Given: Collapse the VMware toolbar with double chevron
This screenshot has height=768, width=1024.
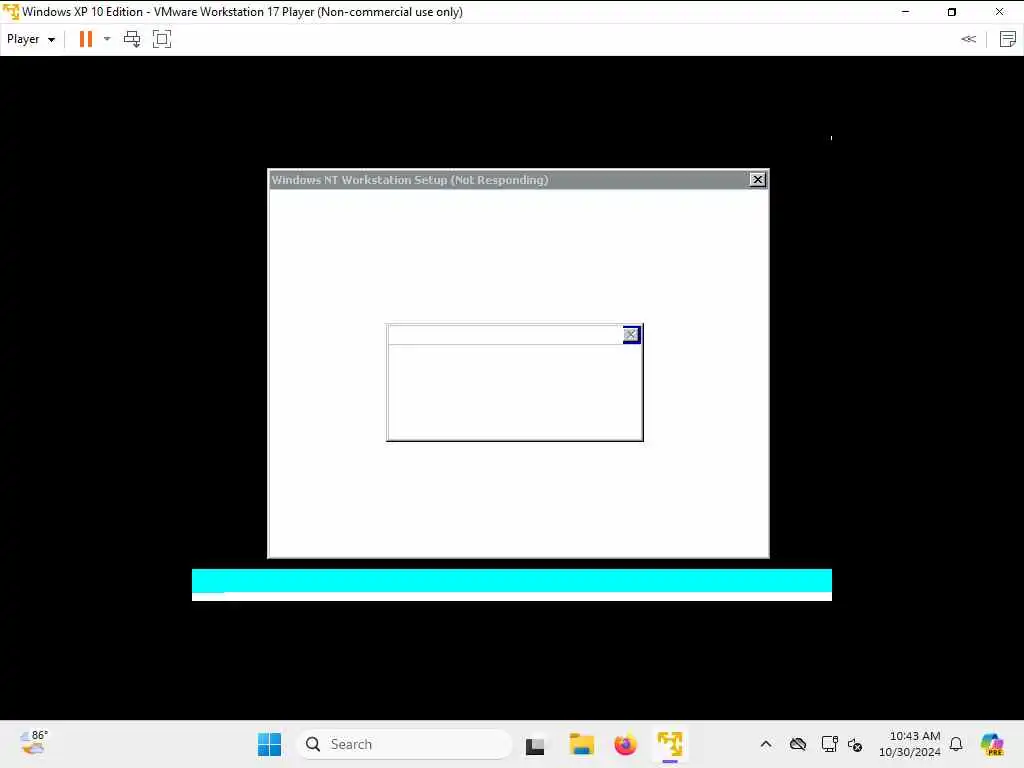Looking at the screenshot, I should tap(968, 39).
